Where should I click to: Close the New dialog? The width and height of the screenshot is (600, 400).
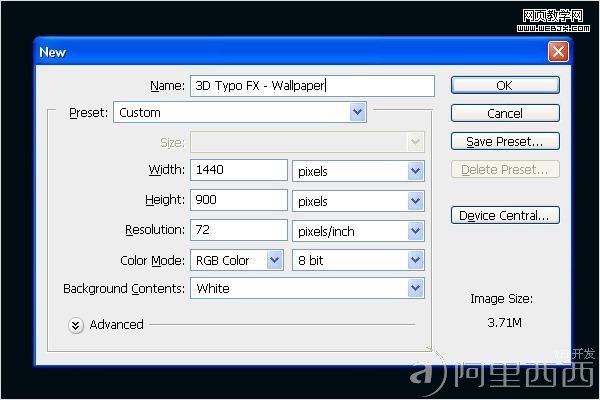point(558,52)
